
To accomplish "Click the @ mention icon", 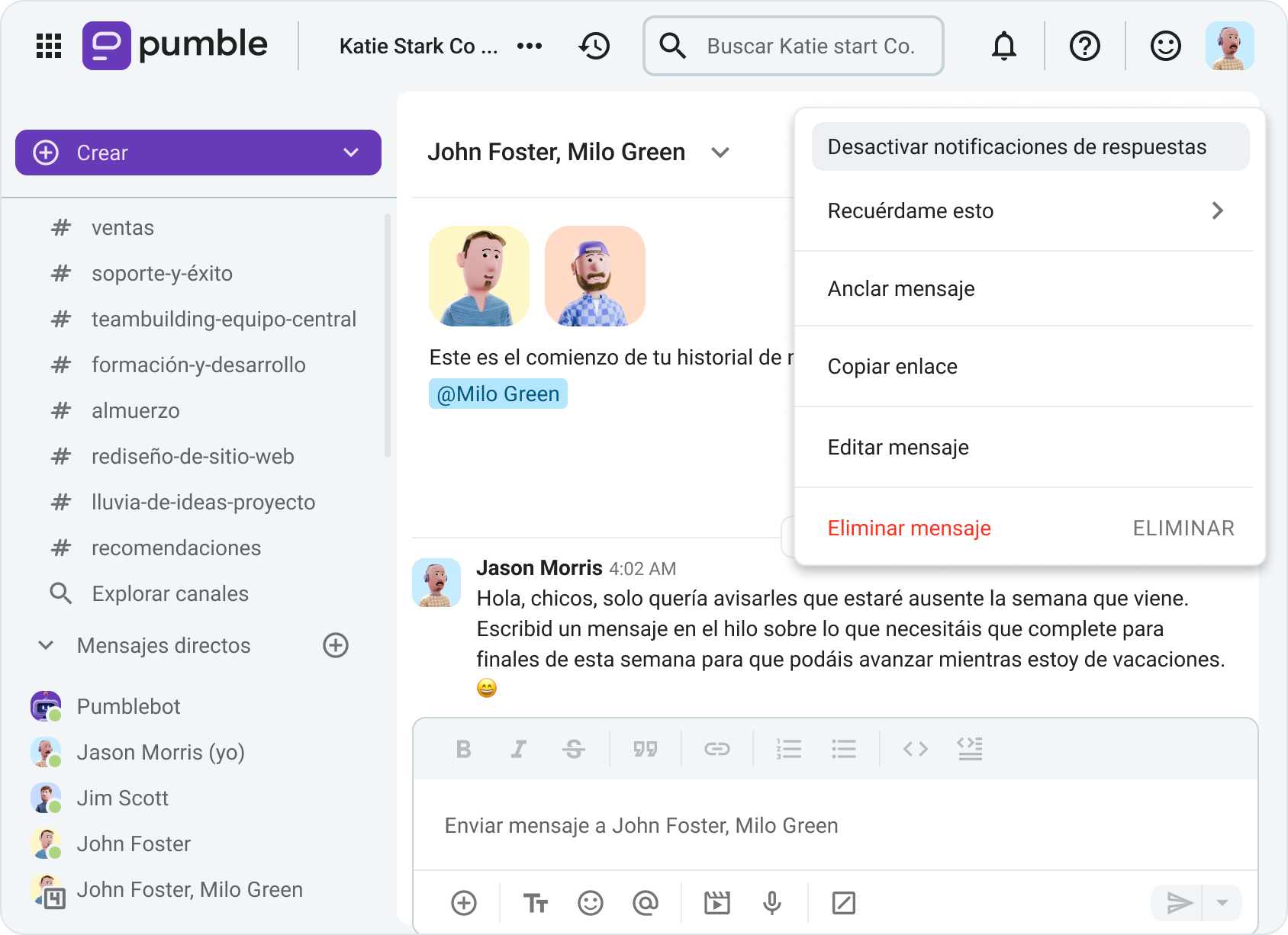I will click(x=646, y=903).
